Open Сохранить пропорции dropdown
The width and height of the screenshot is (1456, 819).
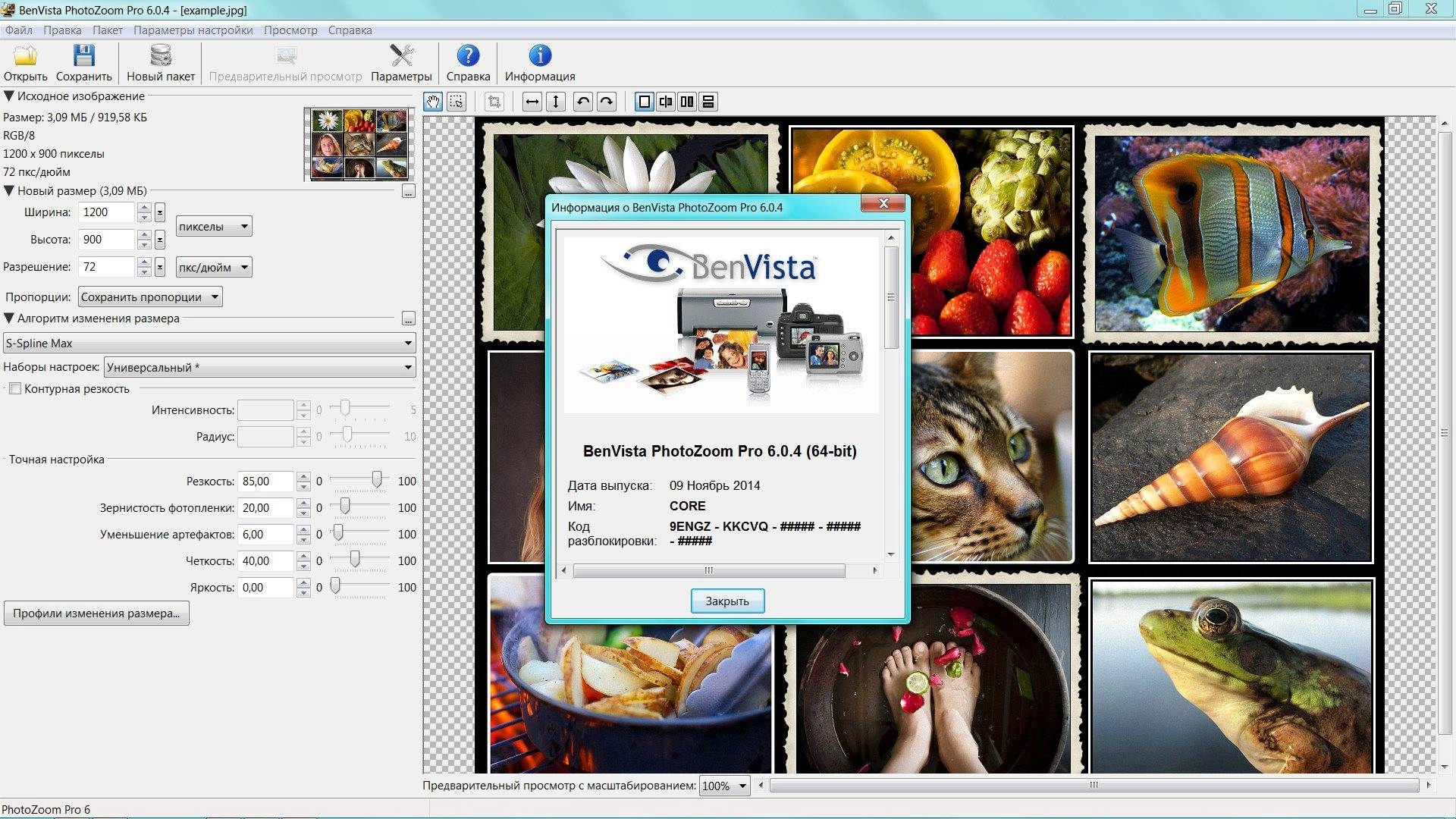click(150, 297)
